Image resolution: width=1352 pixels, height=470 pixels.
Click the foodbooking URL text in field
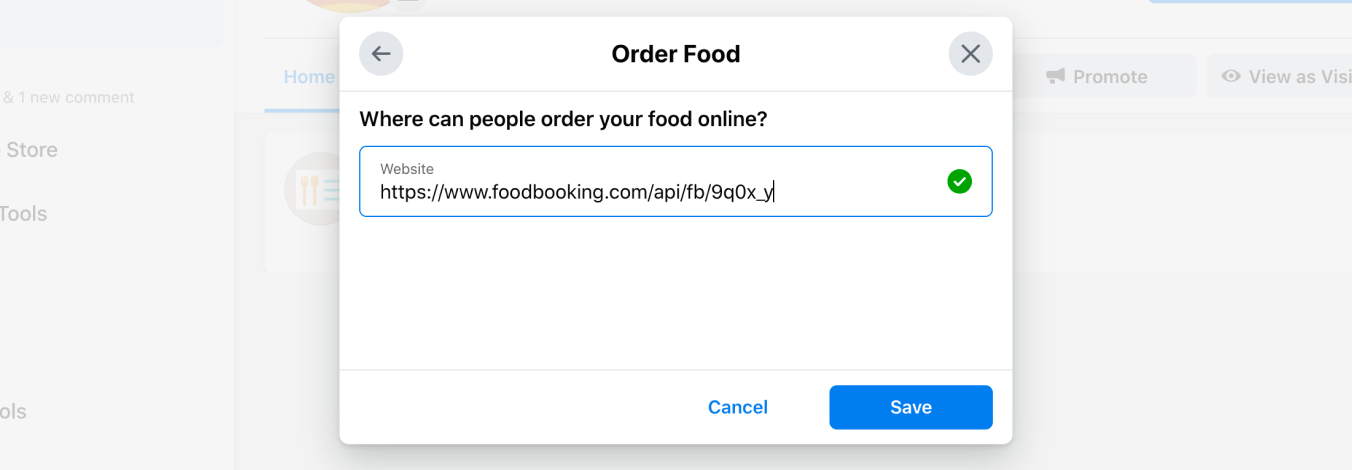click(x=576, y=192)
